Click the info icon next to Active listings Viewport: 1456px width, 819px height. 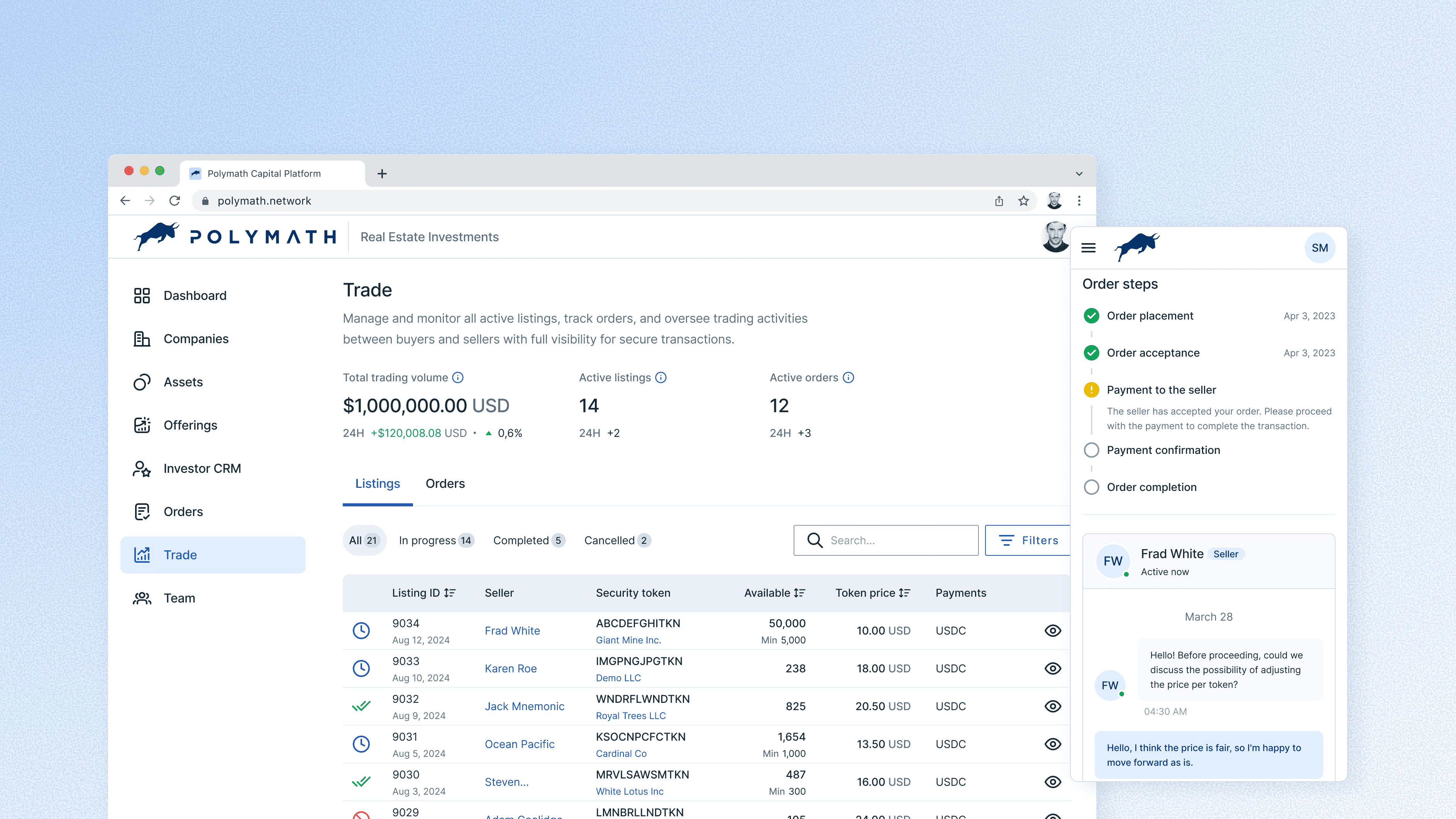661,377
